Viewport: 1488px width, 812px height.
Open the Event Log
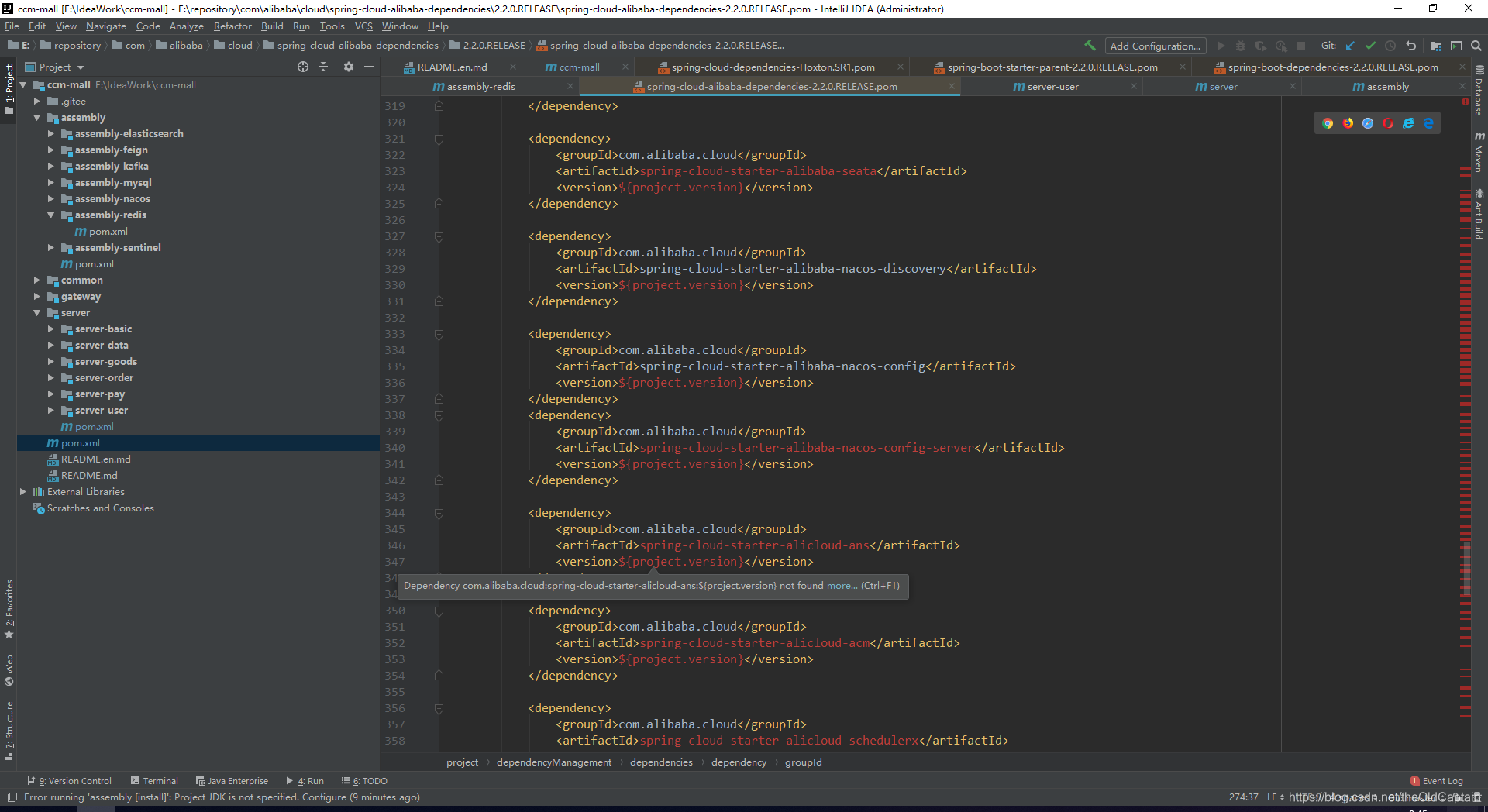1436,781
